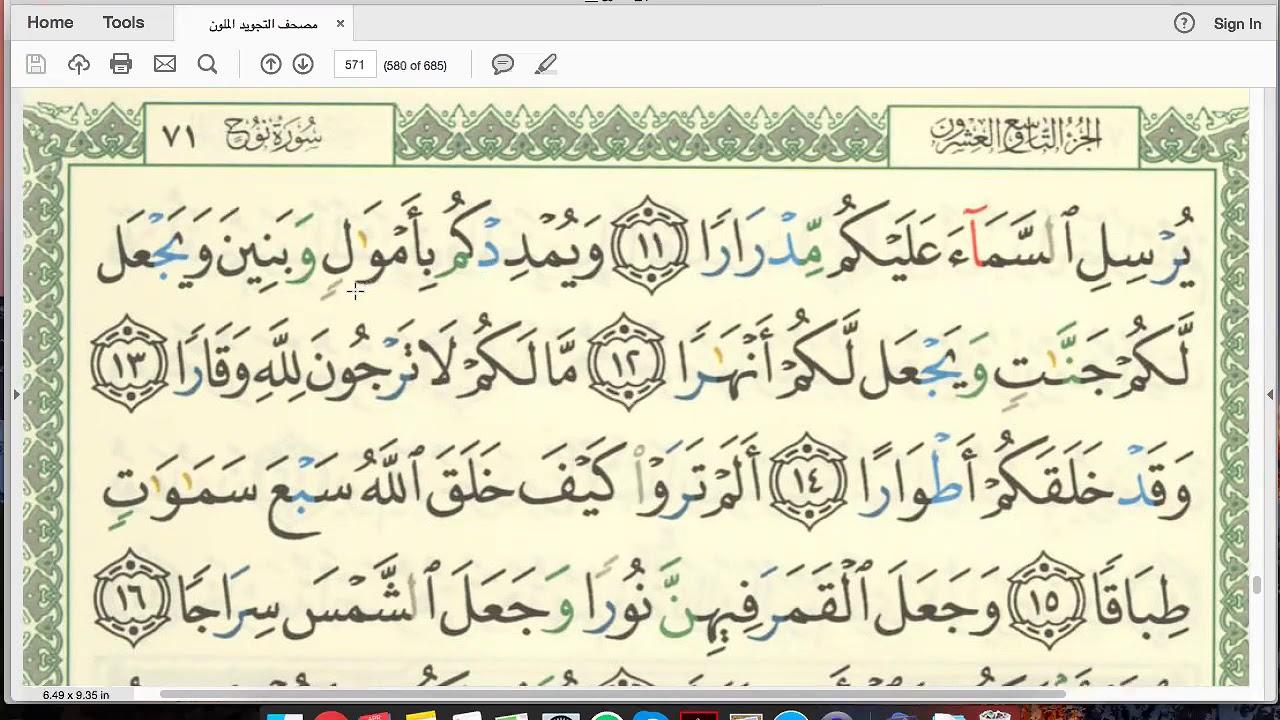Select the Highlight pen tool

tap(545, 65)
